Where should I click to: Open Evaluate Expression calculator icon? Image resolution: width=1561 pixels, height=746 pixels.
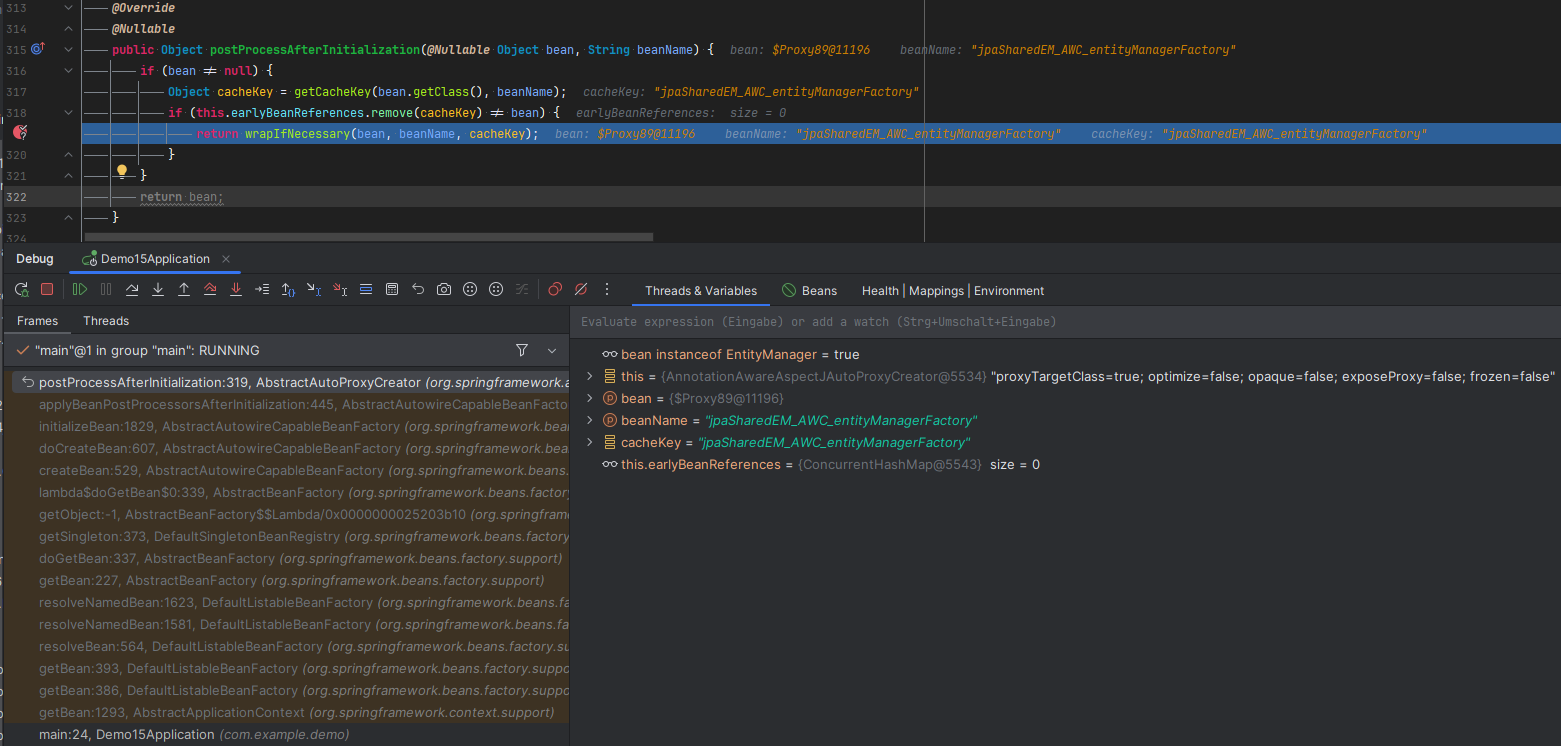392,290
